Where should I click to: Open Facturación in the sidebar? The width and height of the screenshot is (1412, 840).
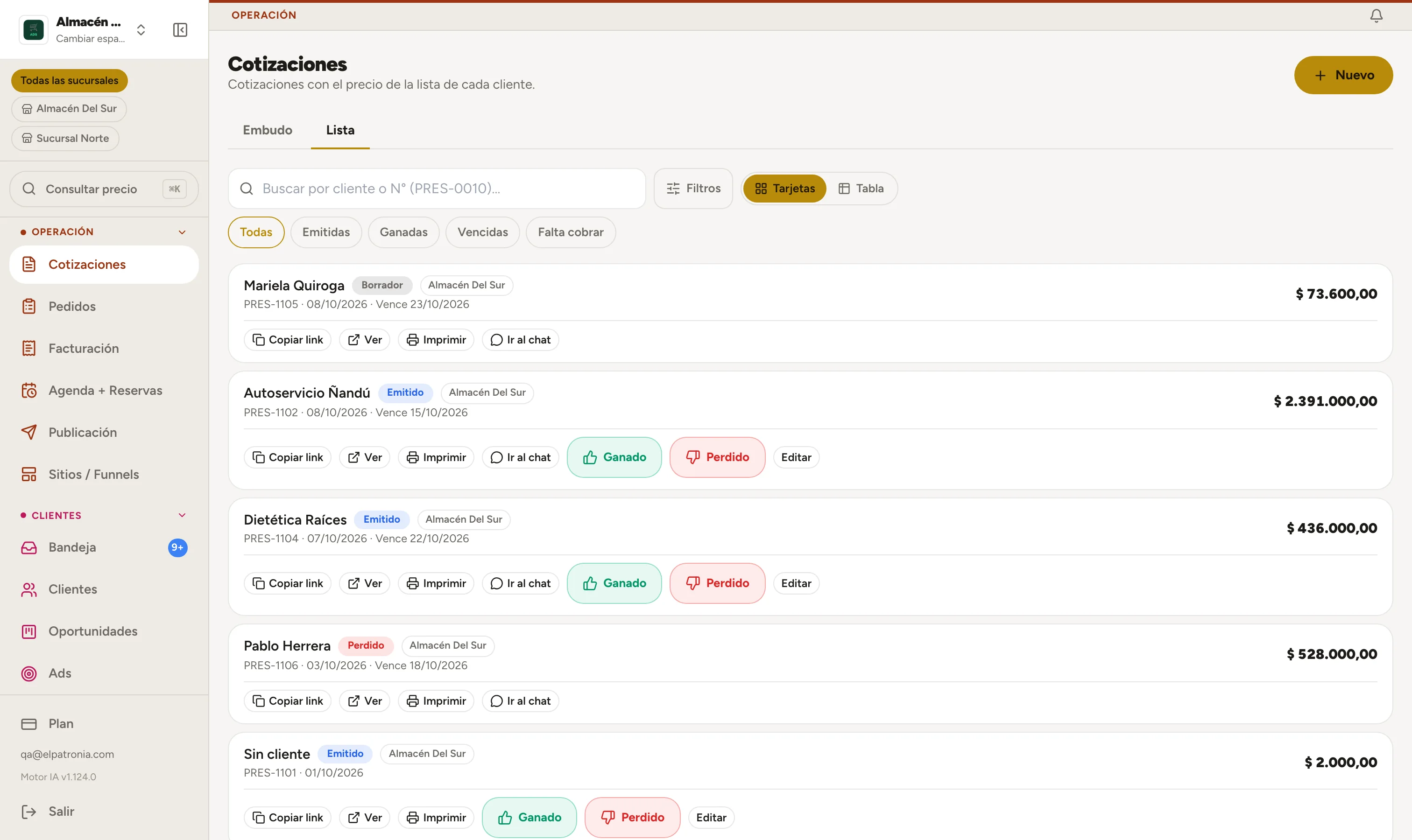click(x=104, y=348)
